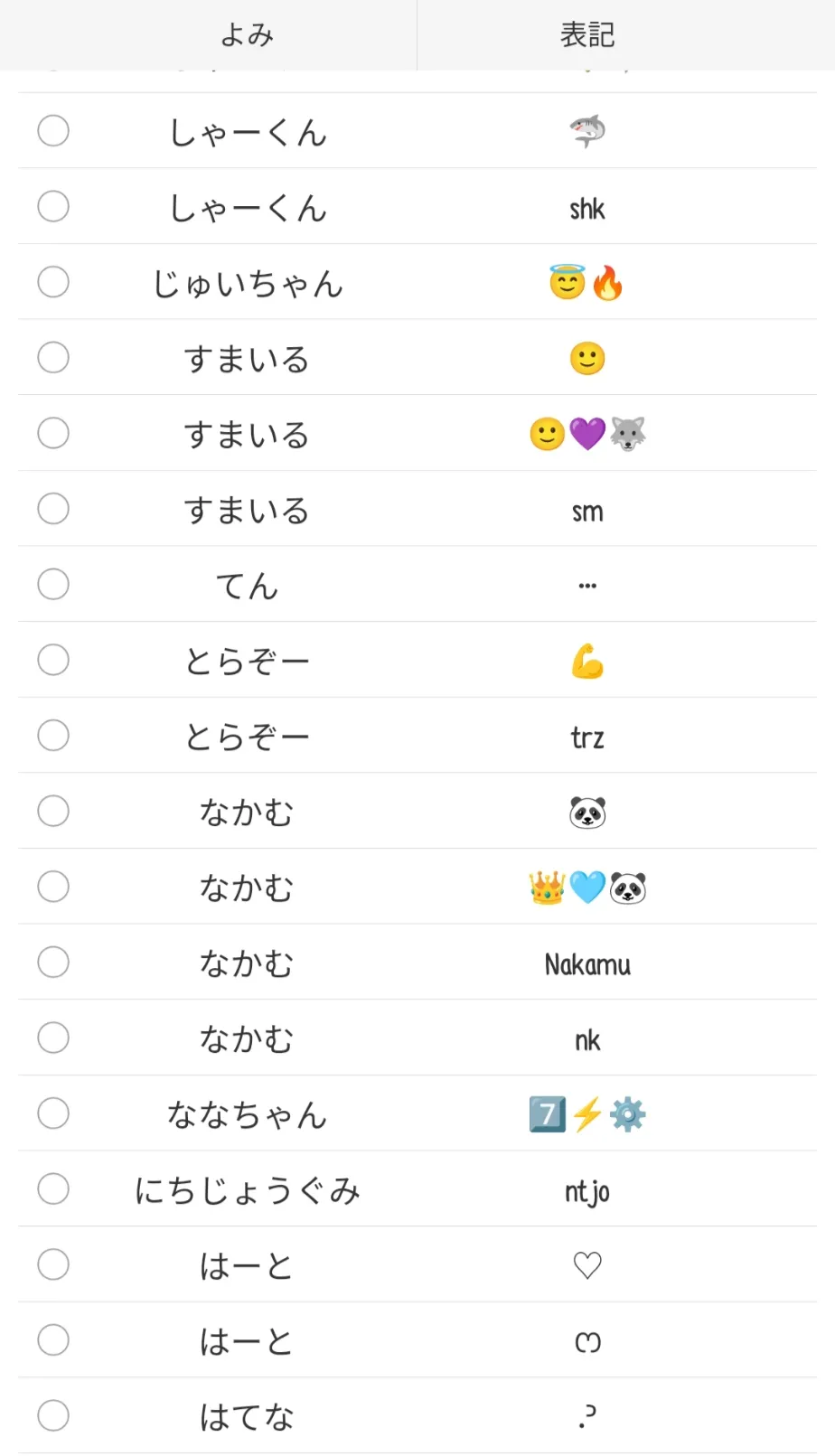The width and height of the screenshot is (835, 1456).
Task: Click the single smiley emoji for すまいる
Action: point(587,359)
